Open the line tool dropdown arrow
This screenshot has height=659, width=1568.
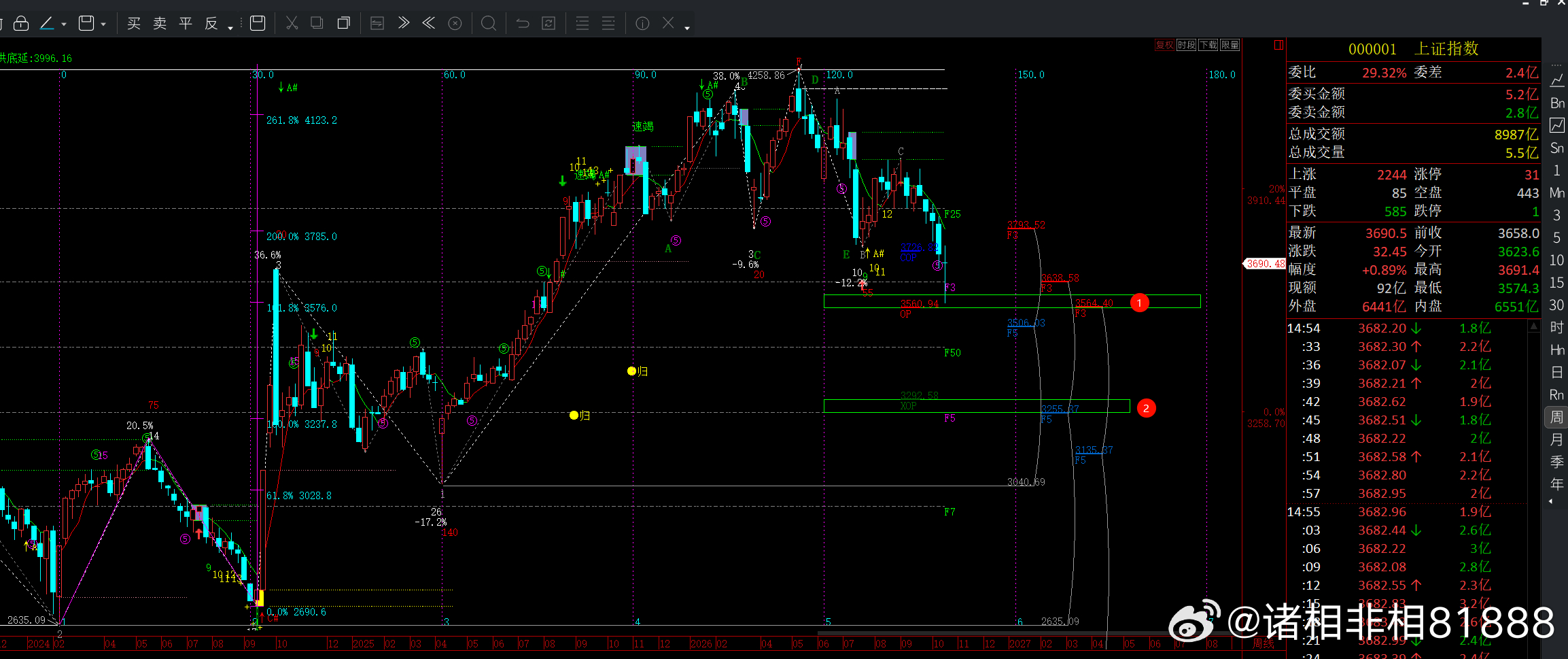pyautogui.click(x=64, y=24)
